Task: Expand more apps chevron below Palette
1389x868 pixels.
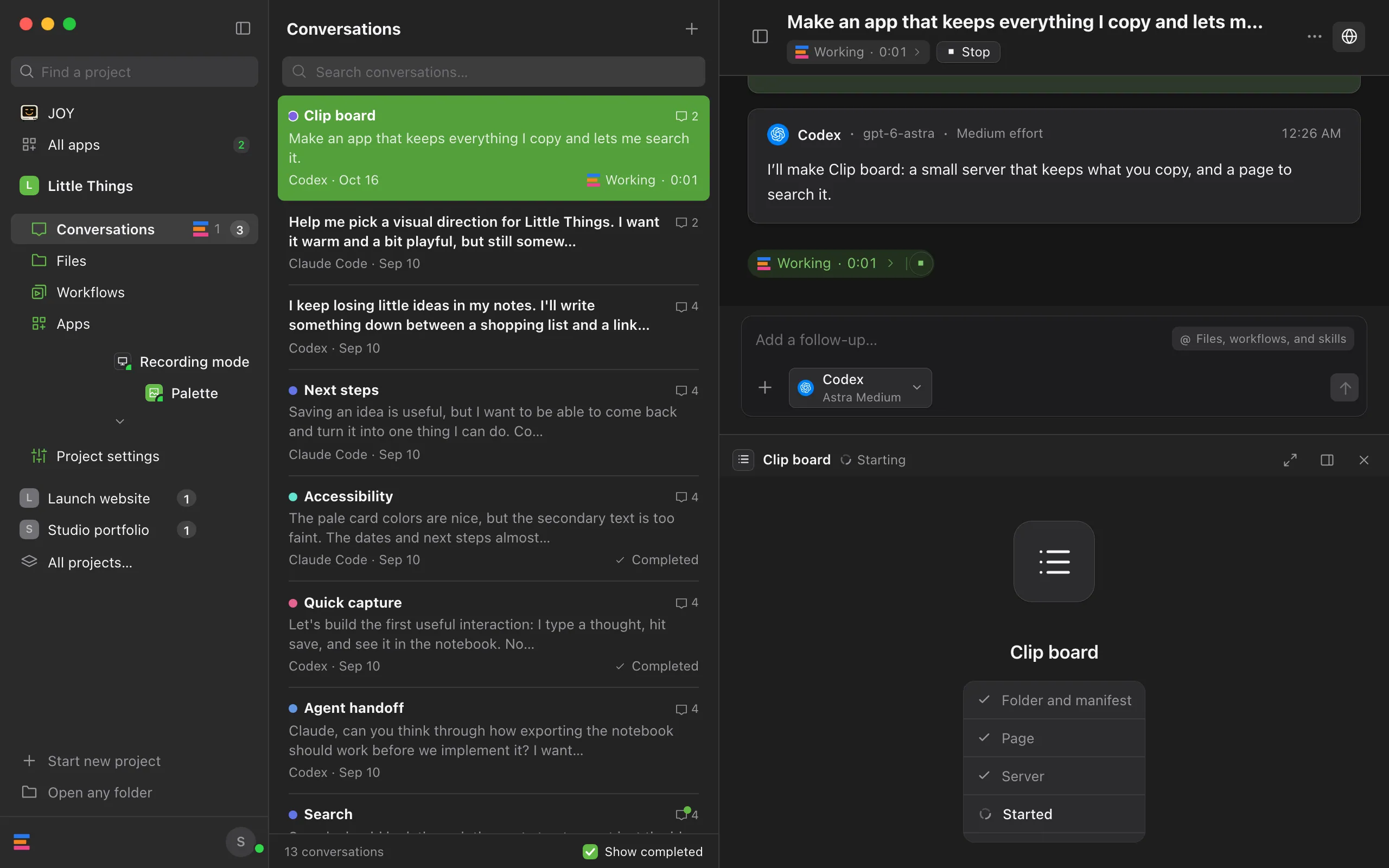Action: 119,422
